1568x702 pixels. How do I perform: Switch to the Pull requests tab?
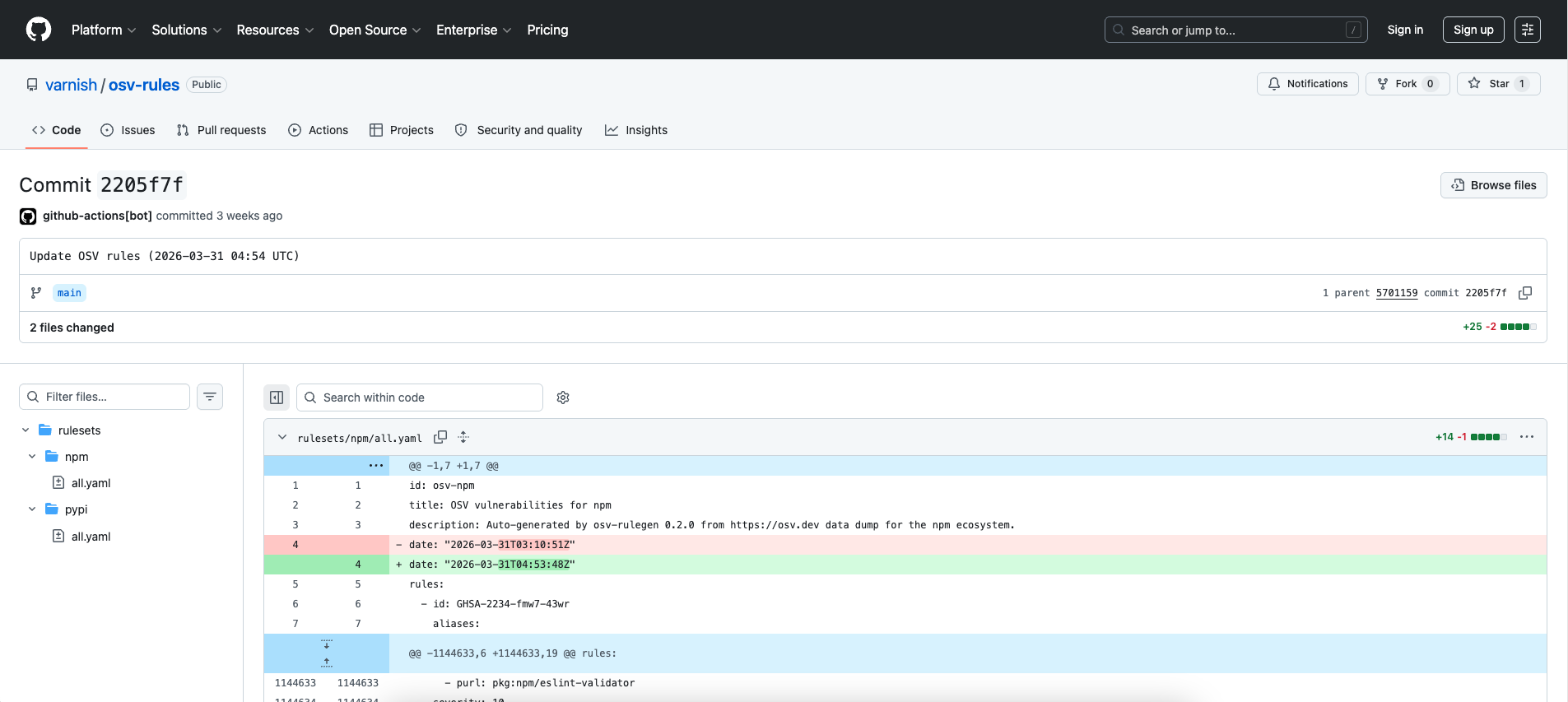[x=221, y=130]
